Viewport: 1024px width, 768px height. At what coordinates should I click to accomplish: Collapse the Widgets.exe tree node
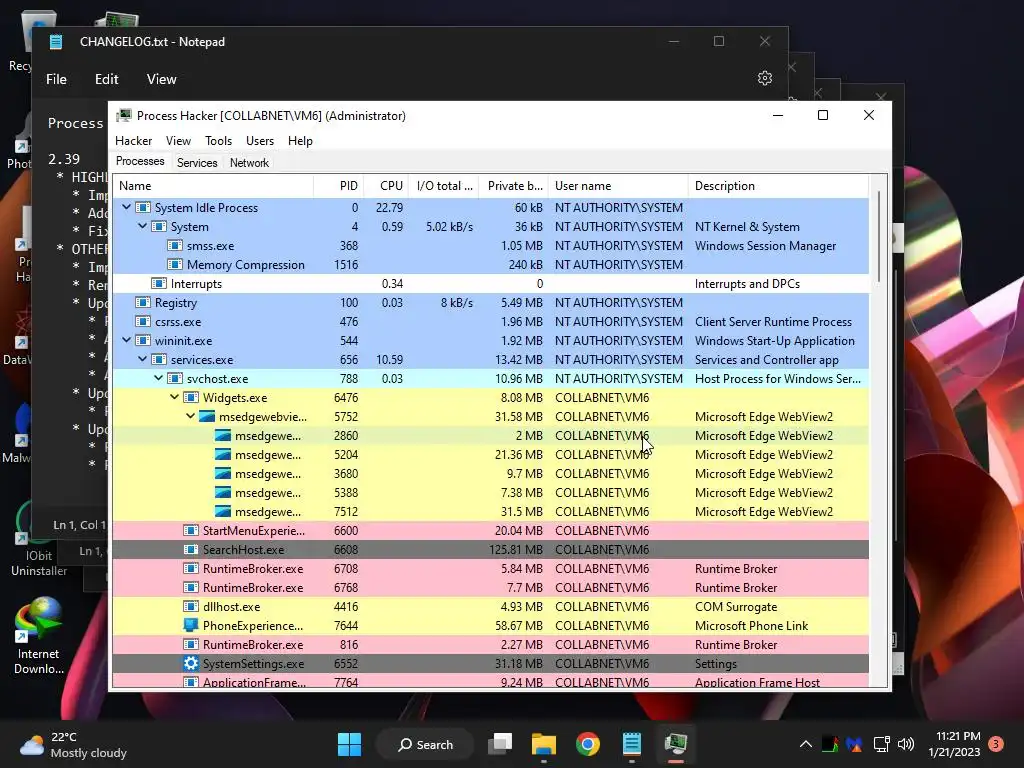click(x=174, y=397)
